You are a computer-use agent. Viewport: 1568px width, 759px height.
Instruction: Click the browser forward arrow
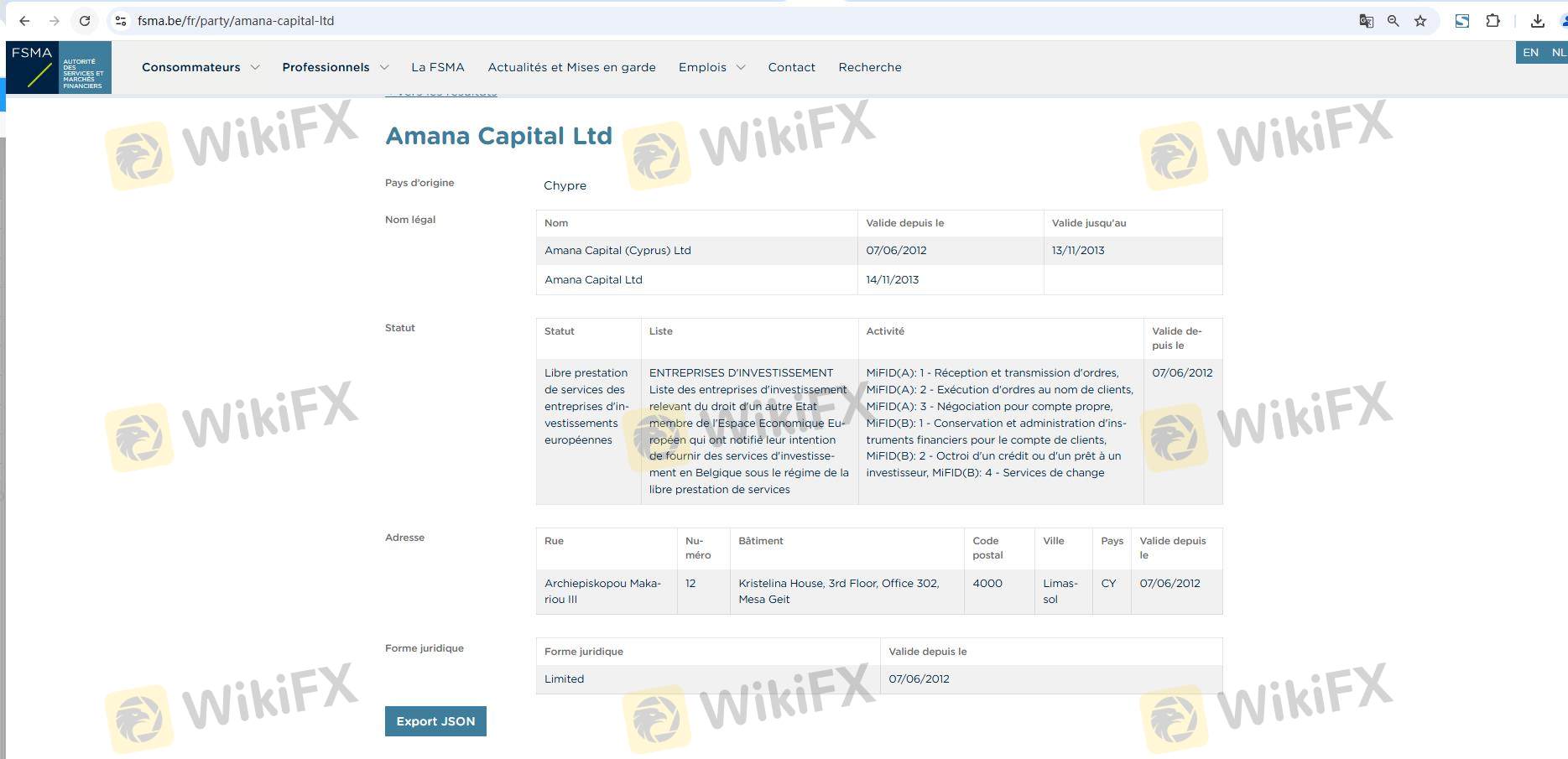pos(55,21)
